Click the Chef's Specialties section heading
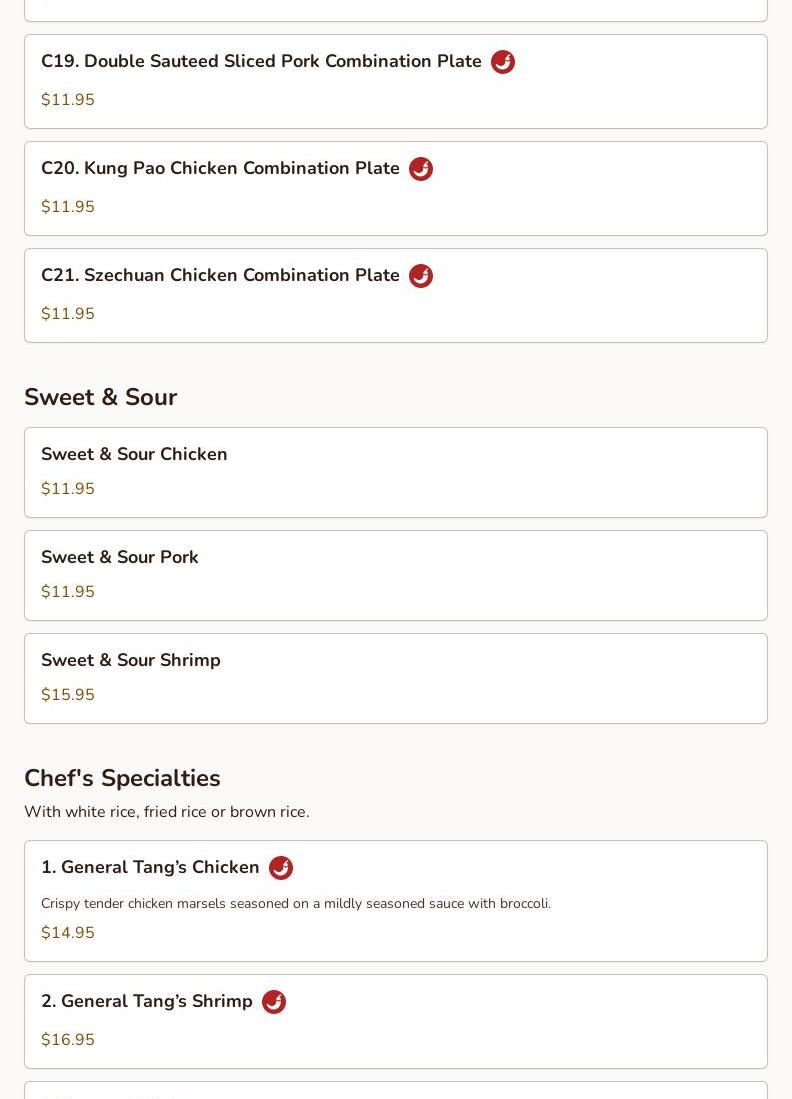 (x=122, y=778)
